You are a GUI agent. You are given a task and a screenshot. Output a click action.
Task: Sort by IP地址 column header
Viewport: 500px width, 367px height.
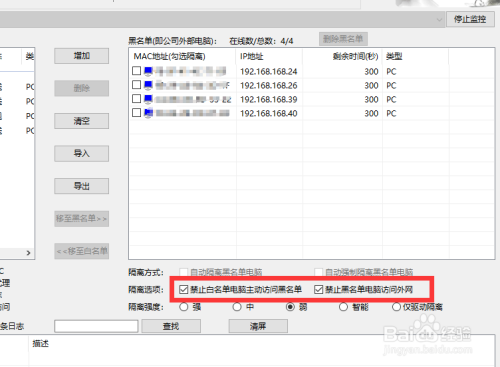pos(269,56)
